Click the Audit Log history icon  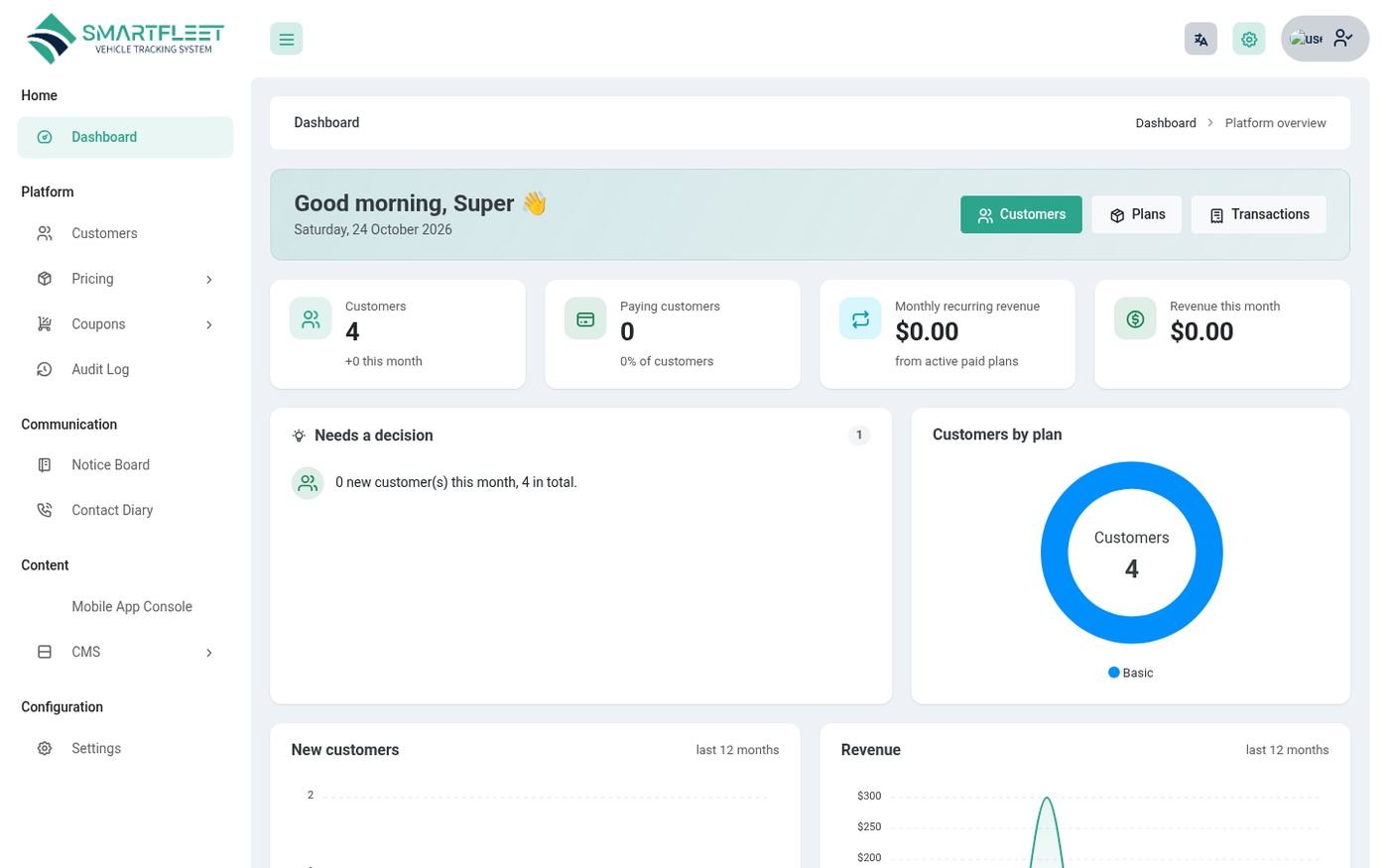pos(45,369)
